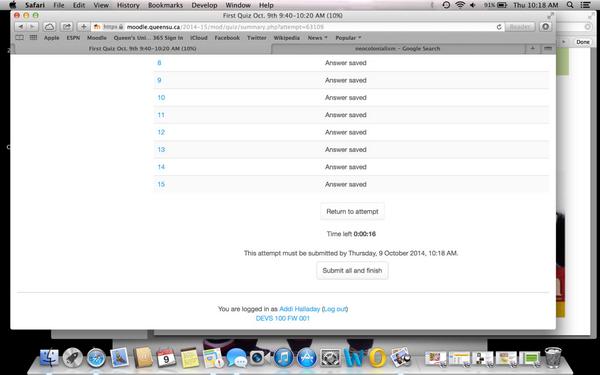The height and width of the screenshot is (375, 600).
Task: Open Microsoft Word icon in Dock
Action: coord(353,357)
